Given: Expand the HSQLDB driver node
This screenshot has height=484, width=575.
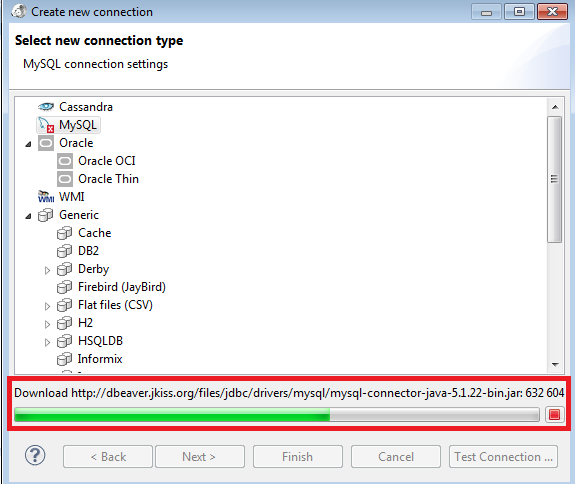Looking at the screenshot, I should [x=47, y=342].
